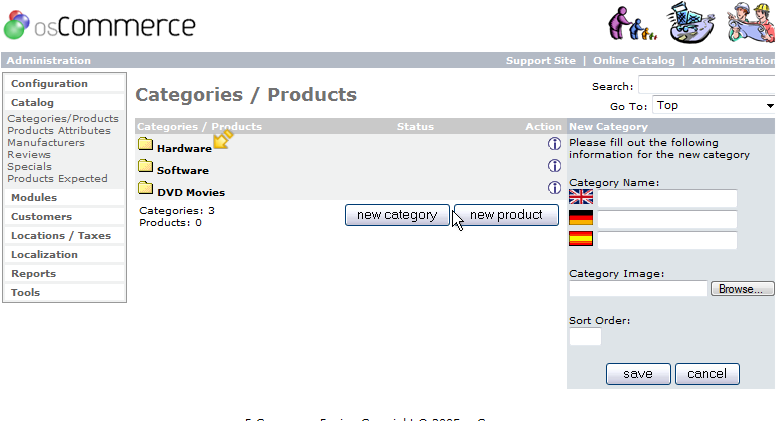This screenshot has height=422, width=776.
Task: Open the Specials link
Action: click(29, 166)
